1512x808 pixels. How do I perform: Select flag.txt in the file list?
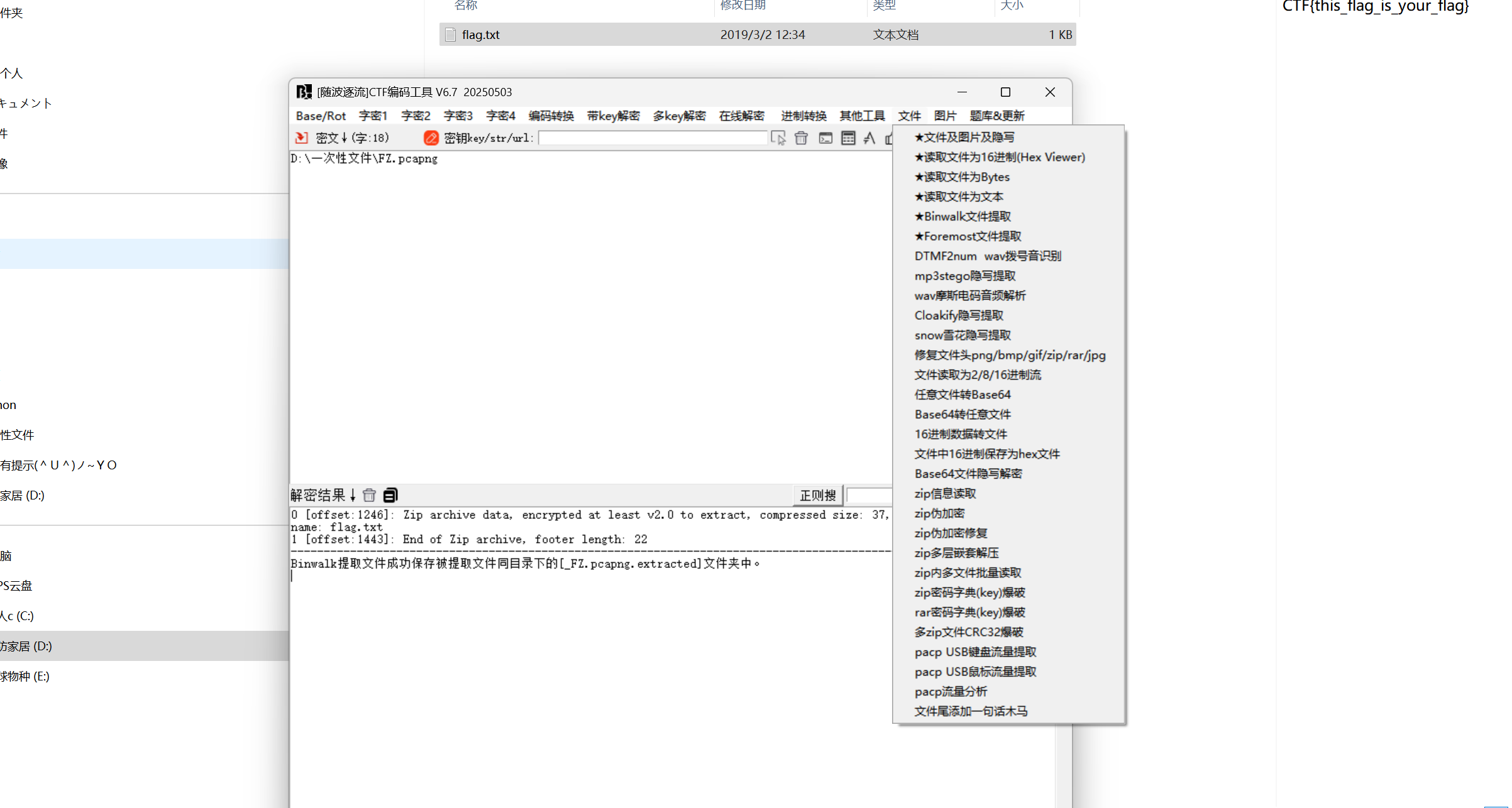coord(481,35)
